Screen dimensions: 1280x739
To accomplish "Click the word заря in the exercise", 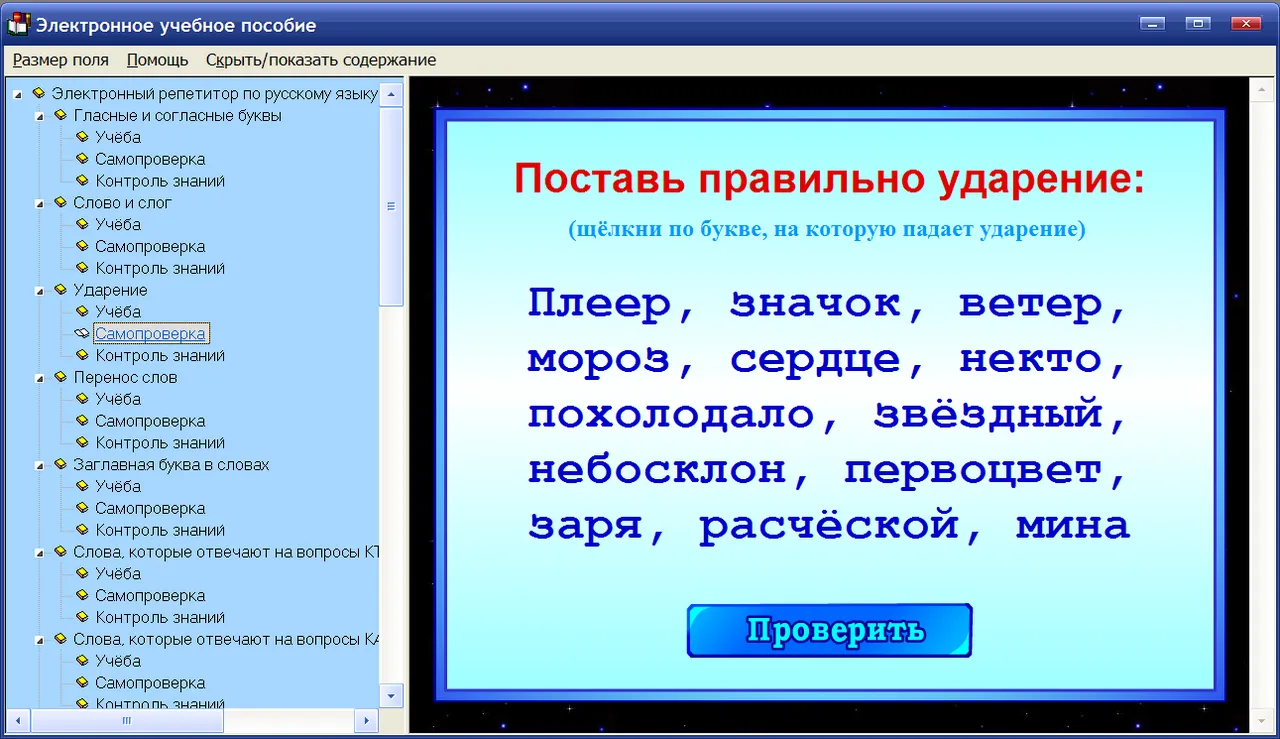I will [x=585, y=527].
